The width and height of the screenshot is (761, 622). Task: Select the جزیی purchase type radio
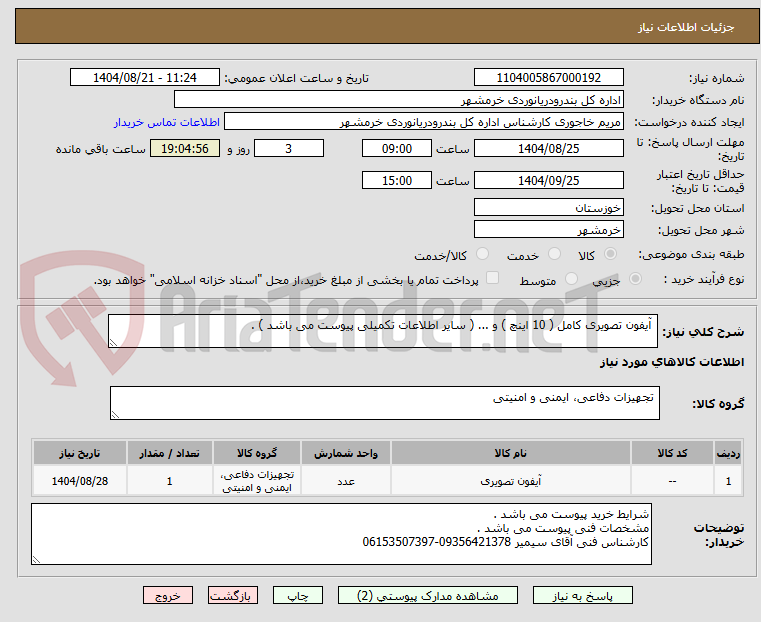click(635, 279)
